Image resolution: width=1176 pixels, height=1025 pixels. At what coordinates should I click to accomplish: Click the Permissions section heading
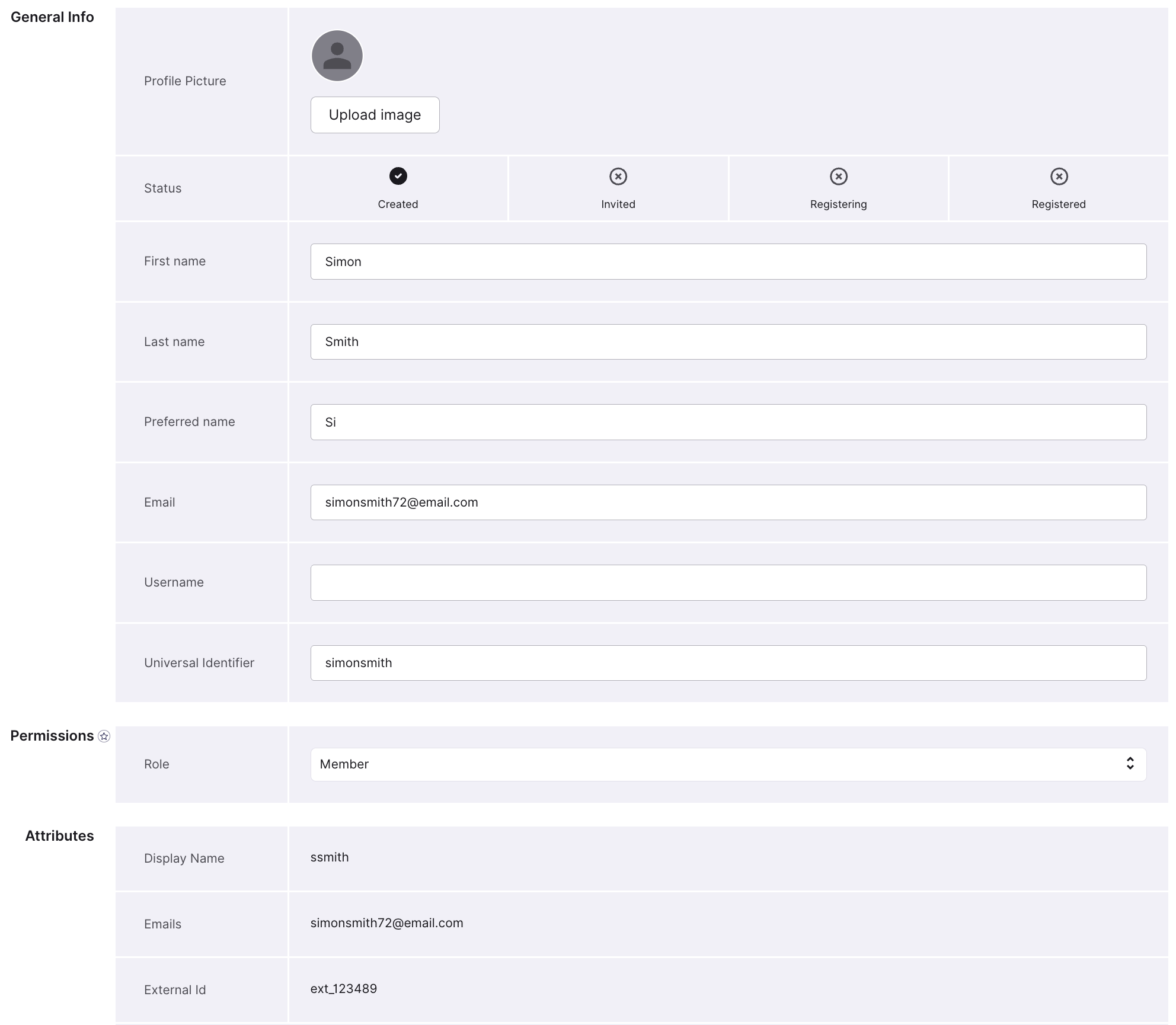52,736
